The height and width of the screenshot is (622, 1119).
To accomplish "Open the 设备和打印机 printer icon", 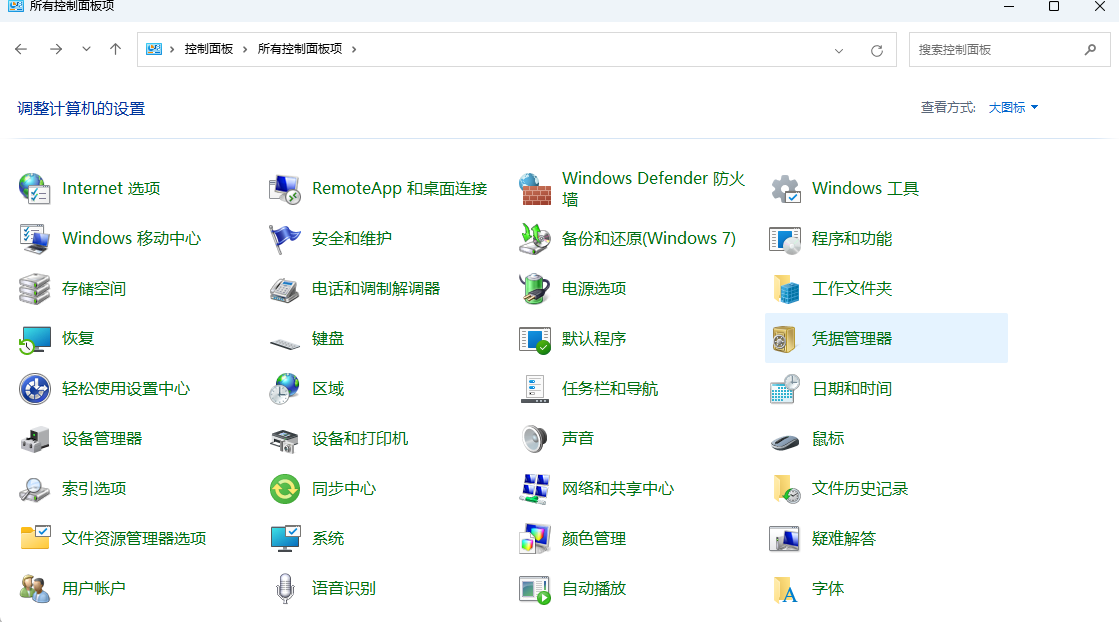I will click(x=284, y=439).
